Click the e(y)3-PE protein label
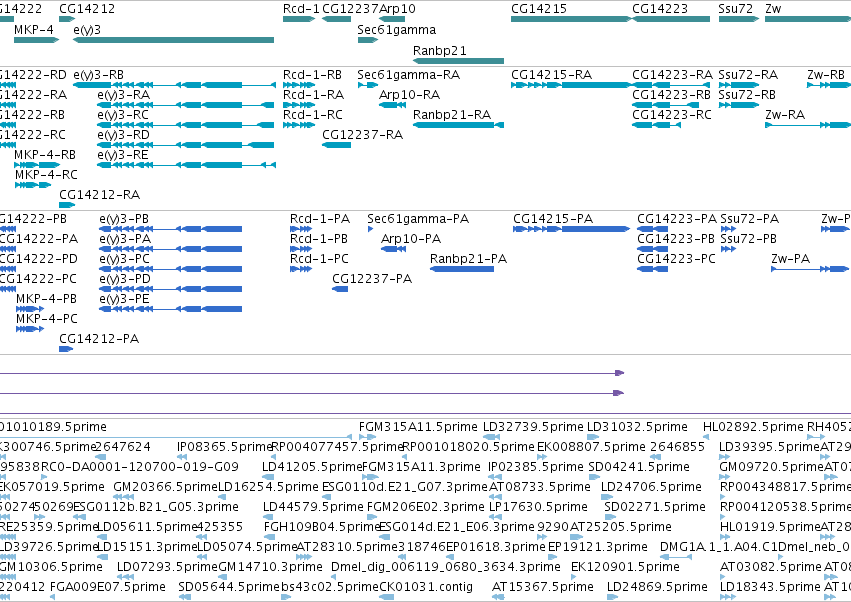The width and height of the screenshot is (851, 602). 124,299
